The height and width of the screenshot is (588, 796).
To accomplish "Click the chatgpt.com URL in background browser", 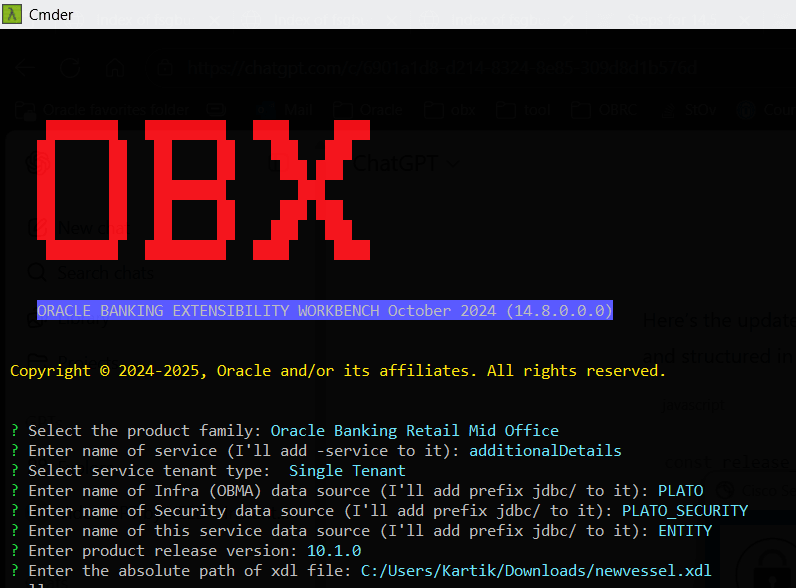I will coord(442,68).
